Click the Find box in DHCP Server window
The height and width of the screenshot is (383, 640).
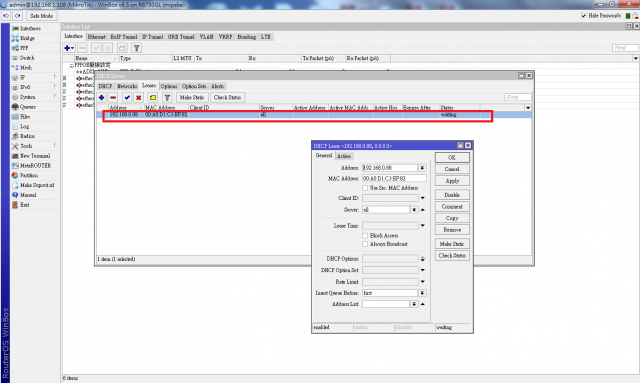point(518,97)
